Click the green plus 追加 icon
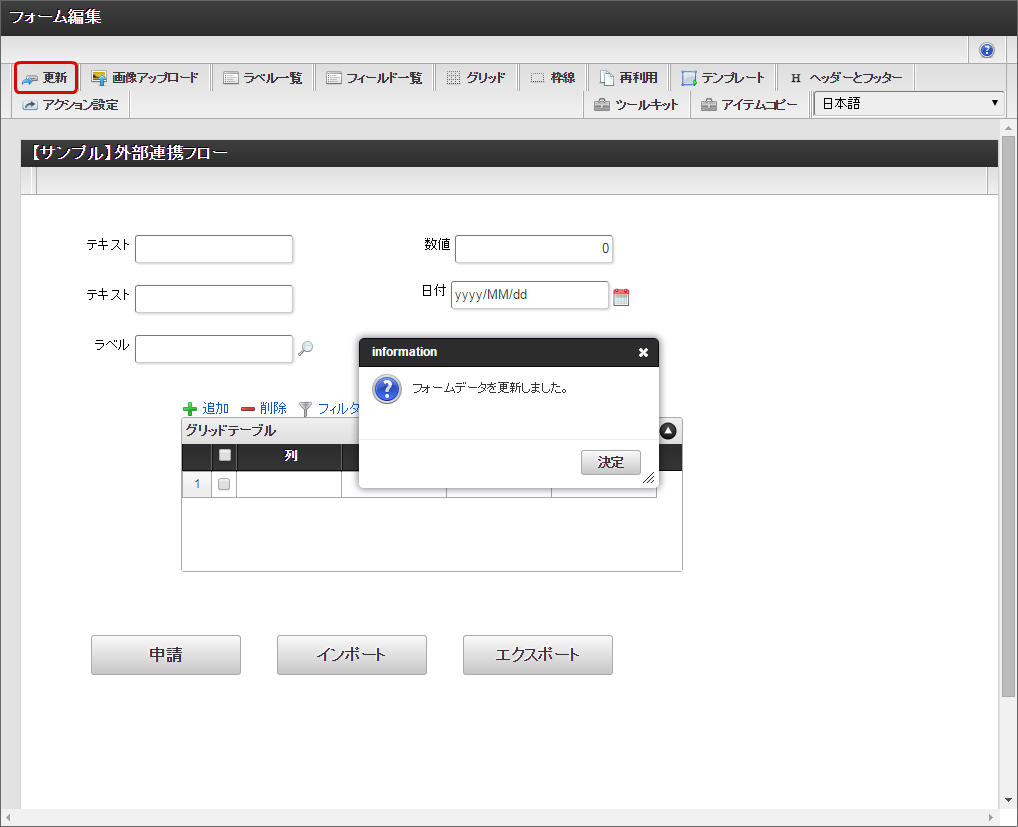Image resolution: width=1018 pixels, height=827 pixels. pos(190,409)
